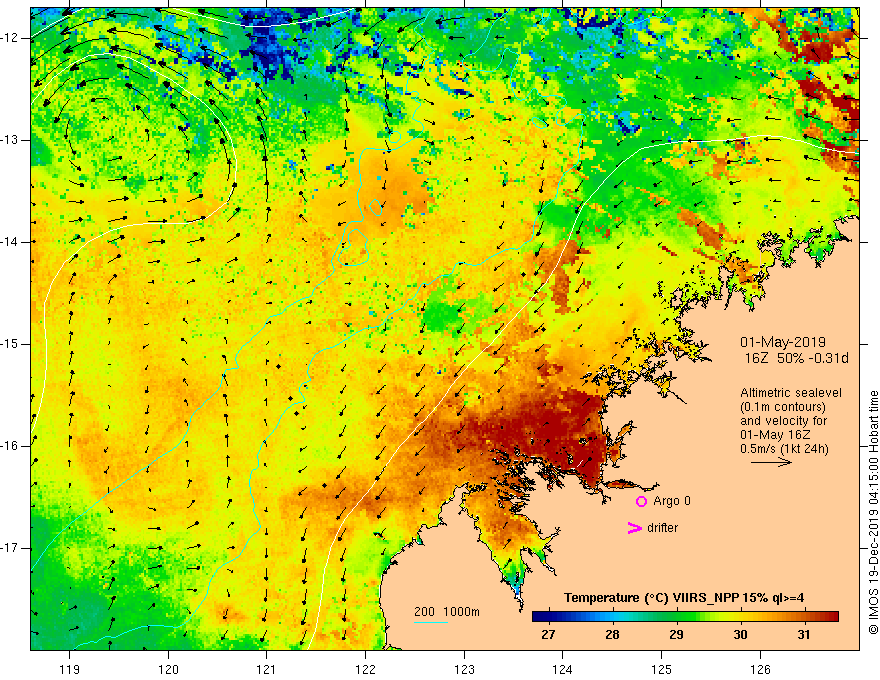
Task: Click the longitude axis label 122
Action: pyautogui.click(x=365, y=669)
